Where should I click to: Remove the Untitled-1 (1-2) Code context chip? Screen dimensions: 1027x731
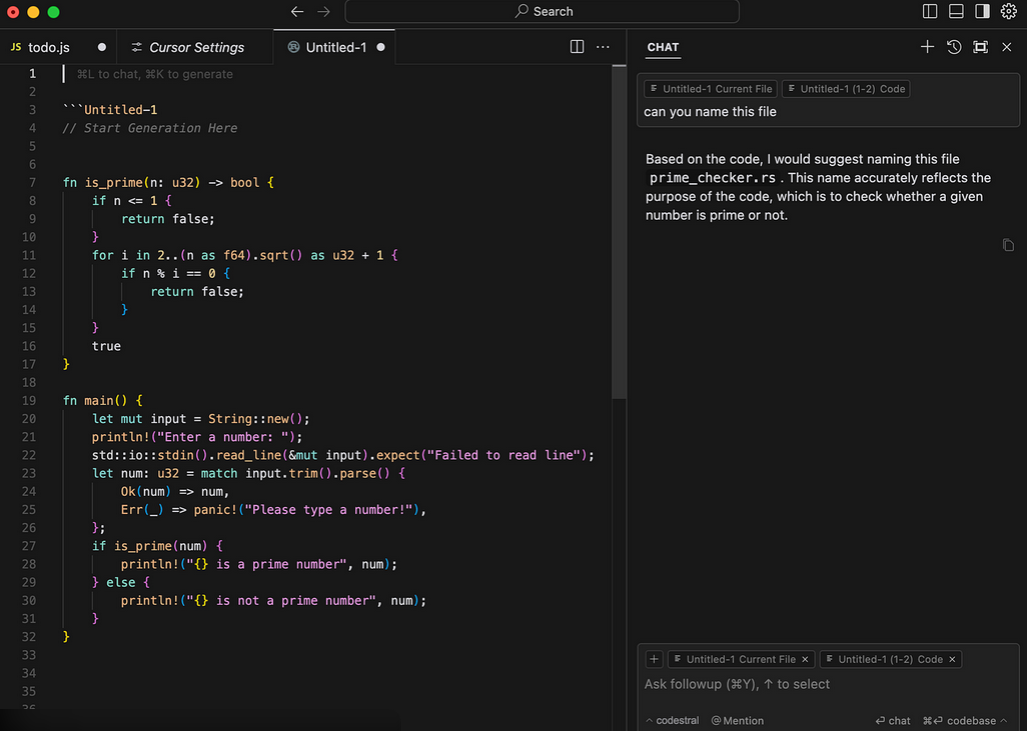pyautogui.click(x=952, y=660)
